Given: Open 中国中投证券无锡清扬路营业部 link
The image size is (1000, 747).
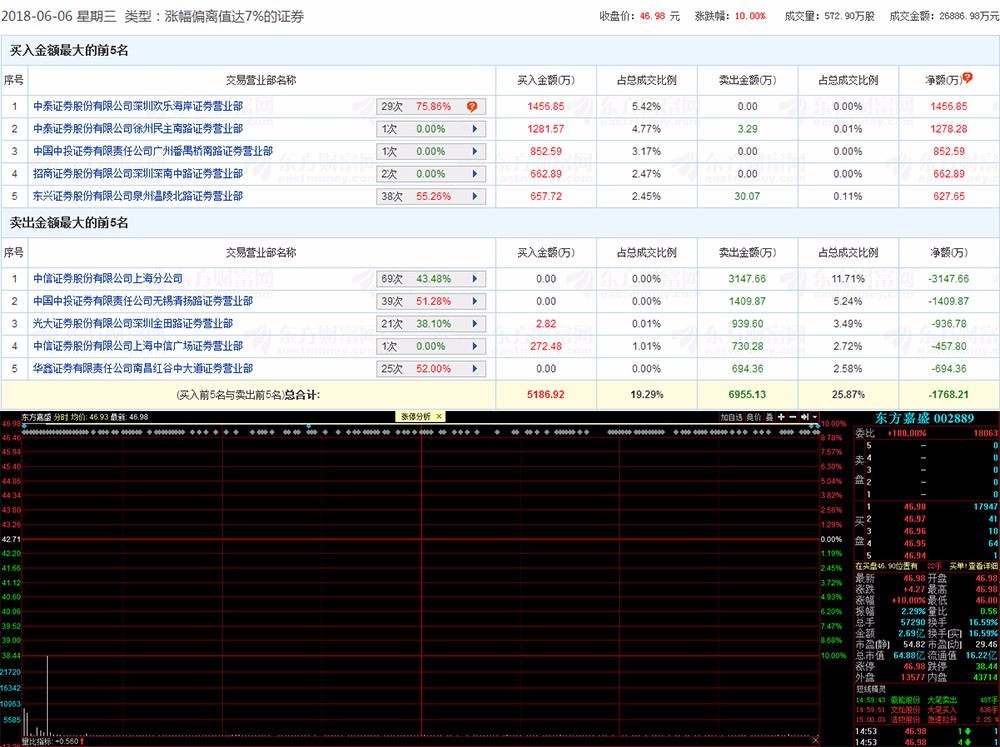Looking at the screenshot, I should tap(143, 301).
